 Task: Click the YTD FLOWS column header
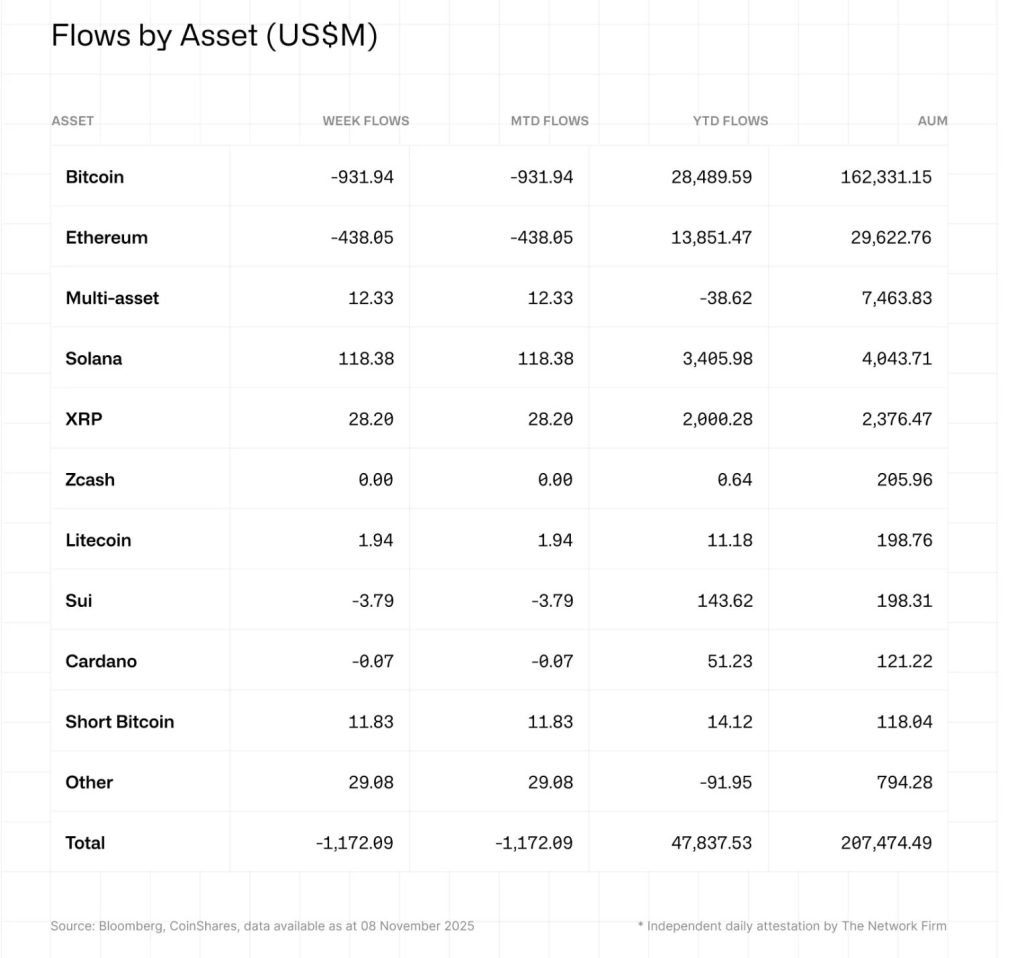[x=730, y=121]
